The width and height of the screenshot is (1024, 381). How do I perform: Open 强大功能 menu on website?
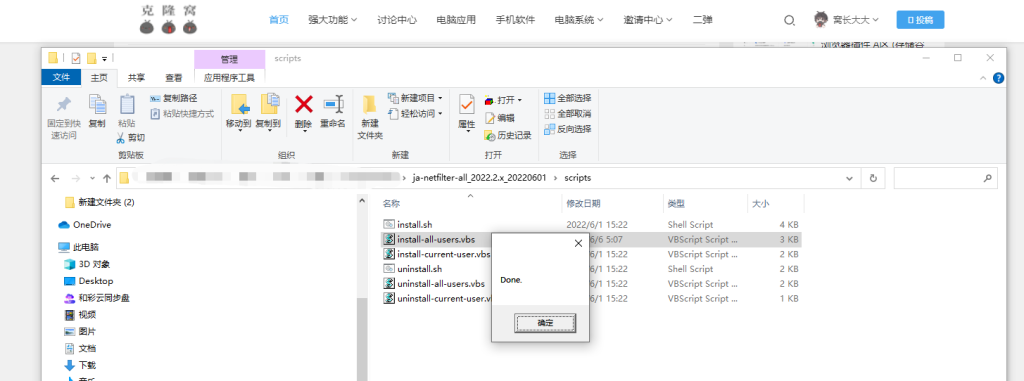coord(332,20)
